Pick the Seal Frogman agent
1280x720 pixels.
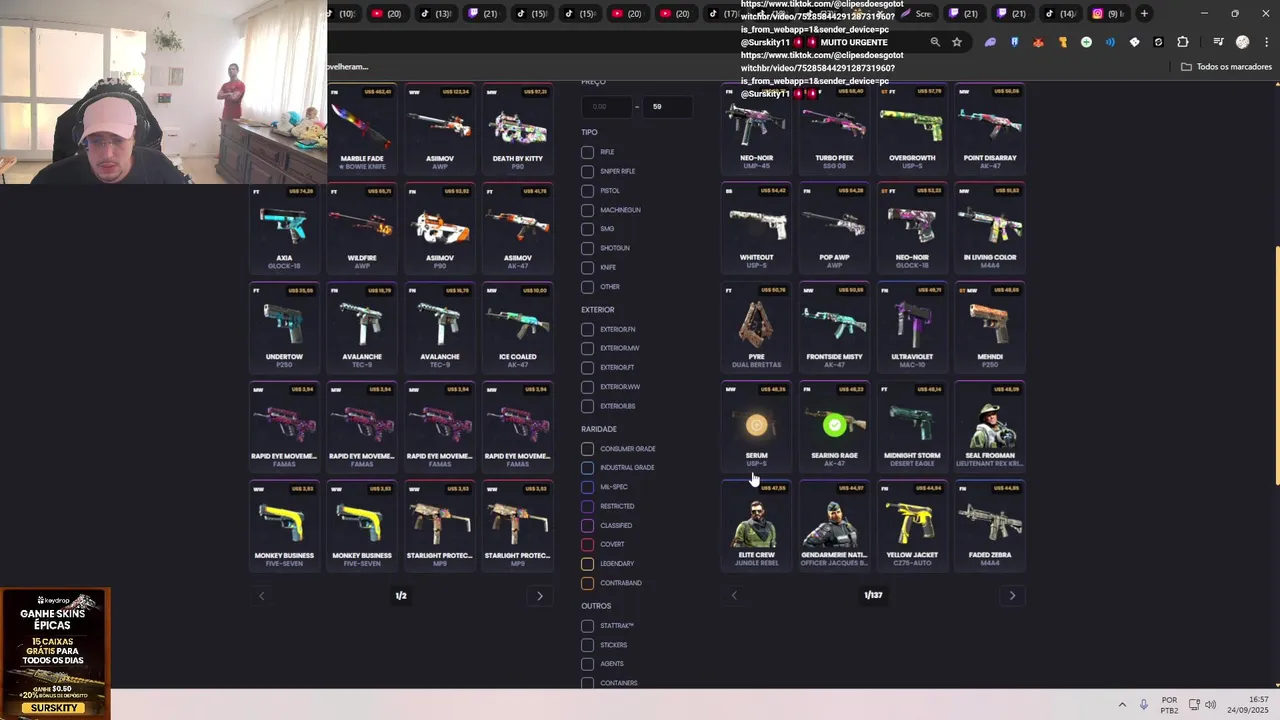pyautogui.click(x=990, y=425)
